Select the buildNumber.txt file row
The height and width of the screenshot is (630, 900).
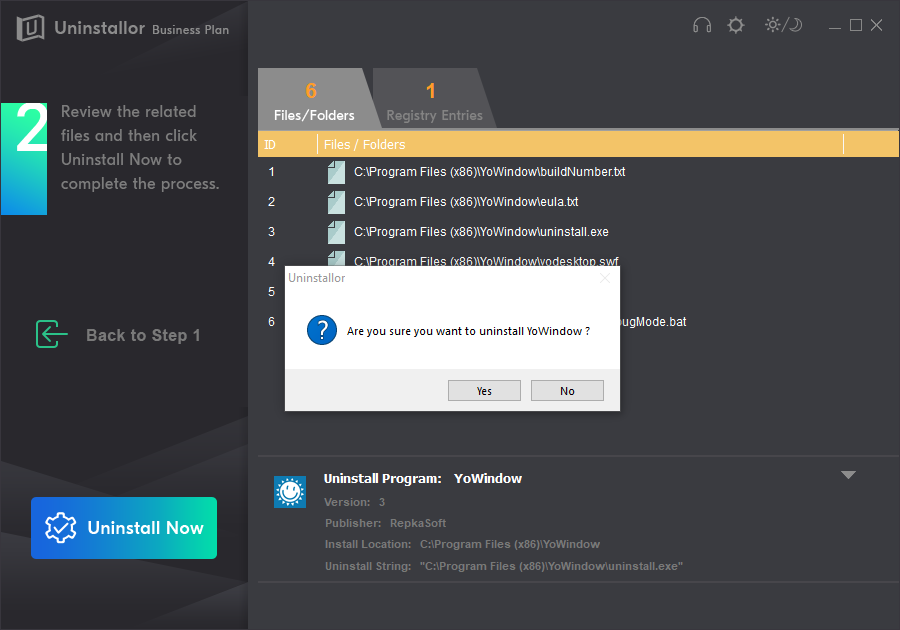tap(578, 172)
